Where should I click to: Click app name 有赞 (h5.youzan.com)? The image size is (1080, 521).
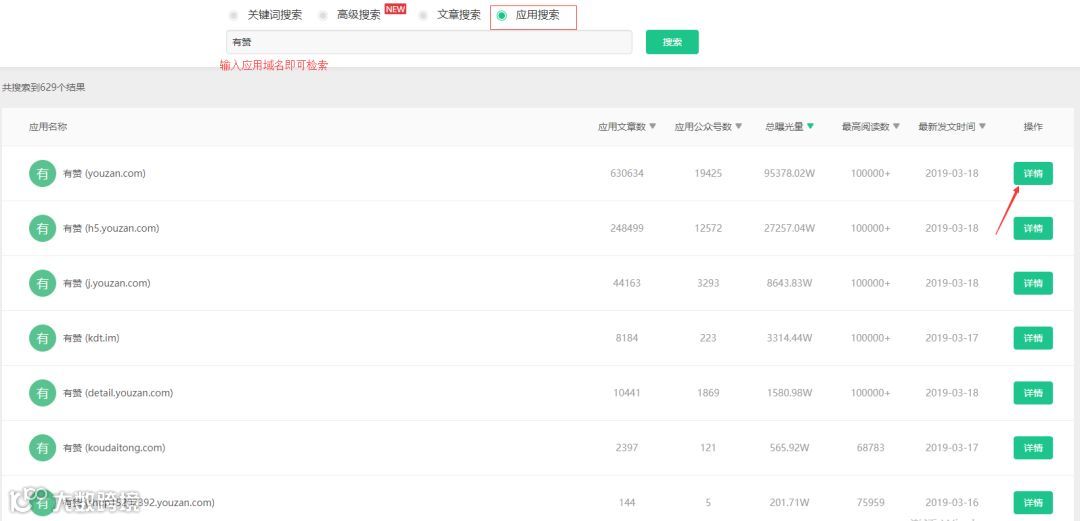111,228
